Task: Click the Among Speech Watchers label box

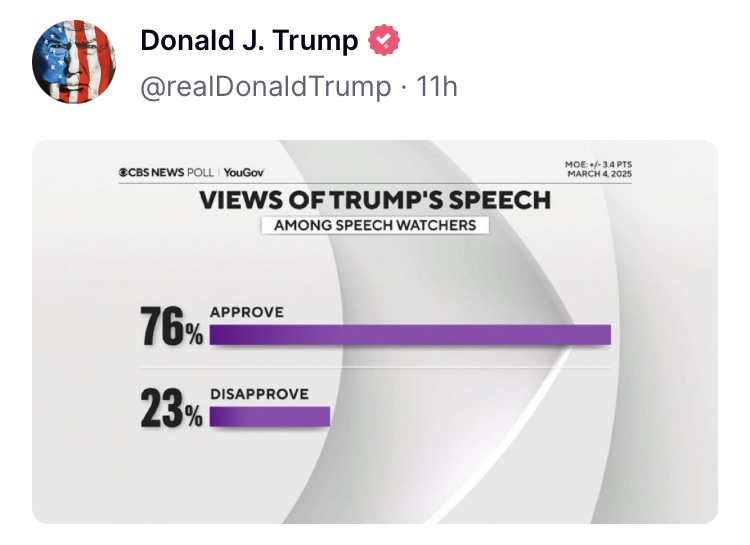Action: tap(375, 225)
